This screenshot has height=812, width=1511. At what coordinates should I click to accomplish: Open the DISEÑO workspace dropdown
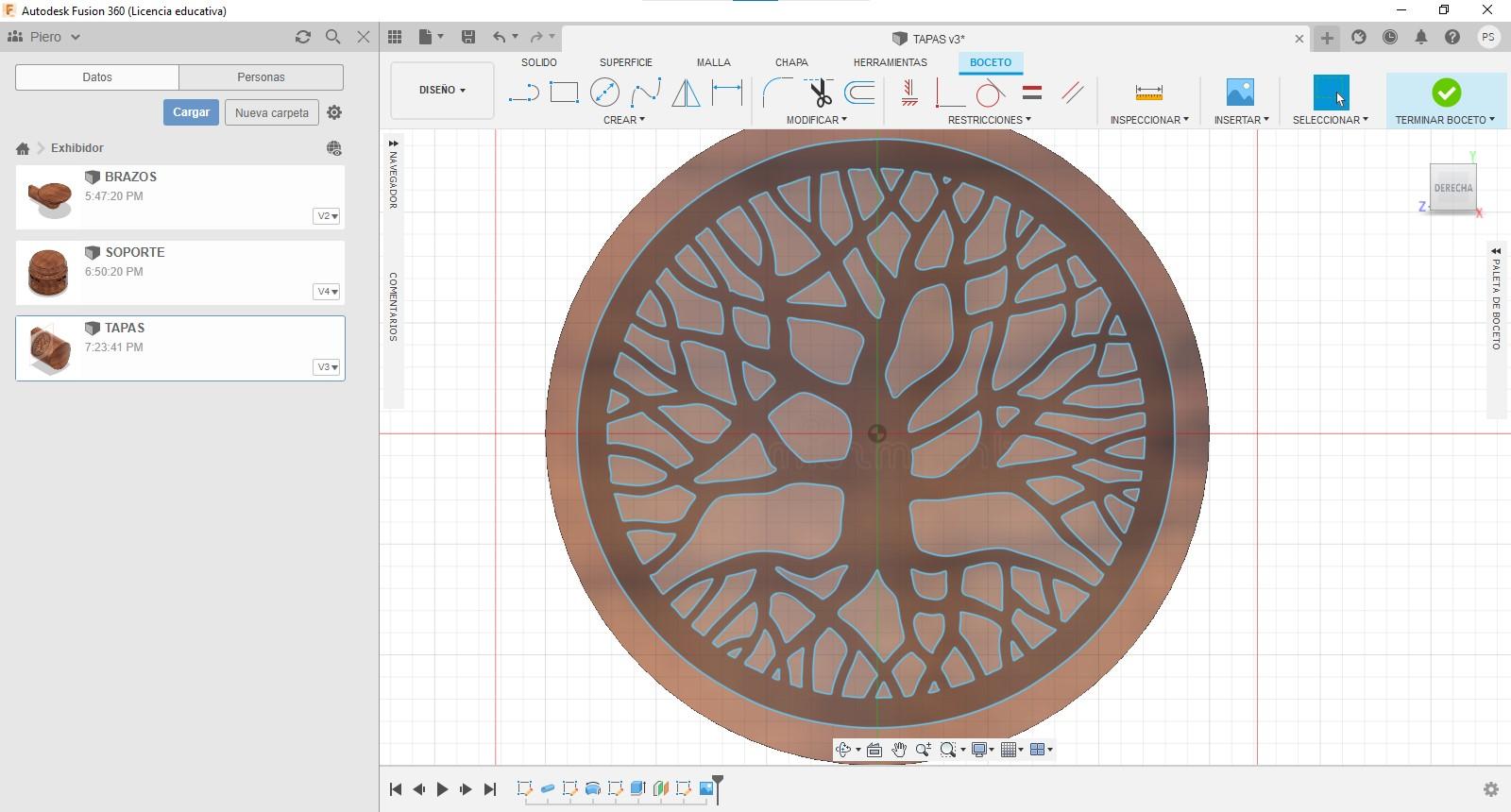[442, 91]
